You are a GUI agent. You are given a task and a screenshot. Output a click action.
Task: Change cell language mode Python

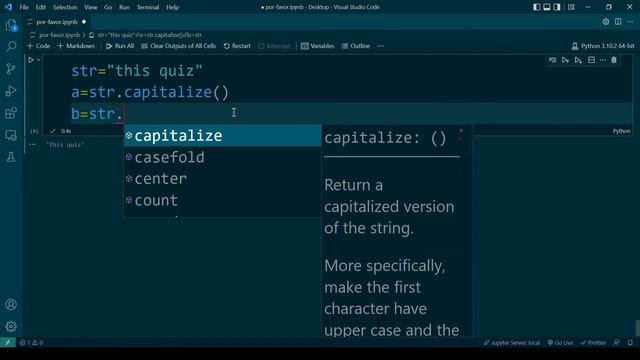point(621,131)
